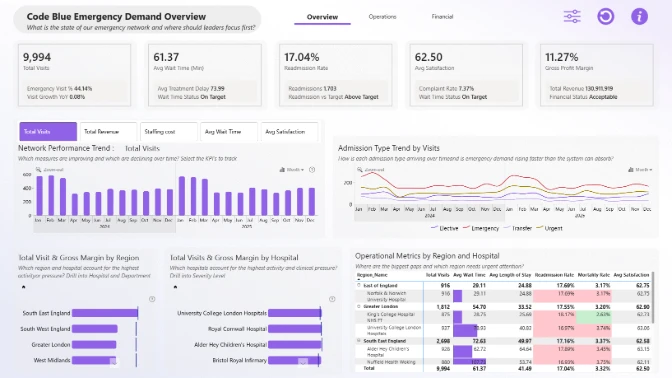
Task: Open Month dropdown on Network Performance Trend chart
Action: point(292,170)
